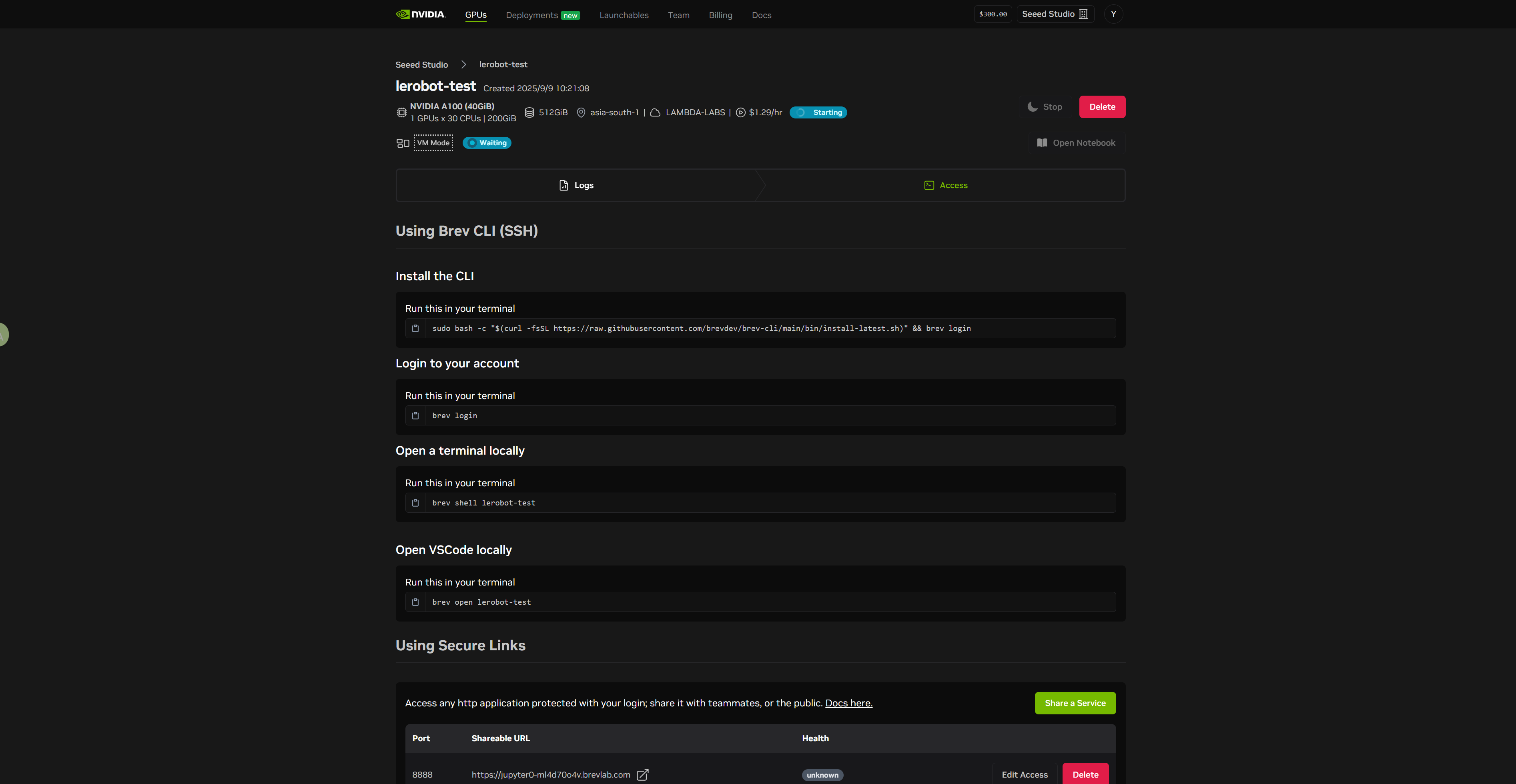This screenshot has width=1516, height=784.
Task: Click the location pin icon for asia-south-1
Action: (581, 112)
